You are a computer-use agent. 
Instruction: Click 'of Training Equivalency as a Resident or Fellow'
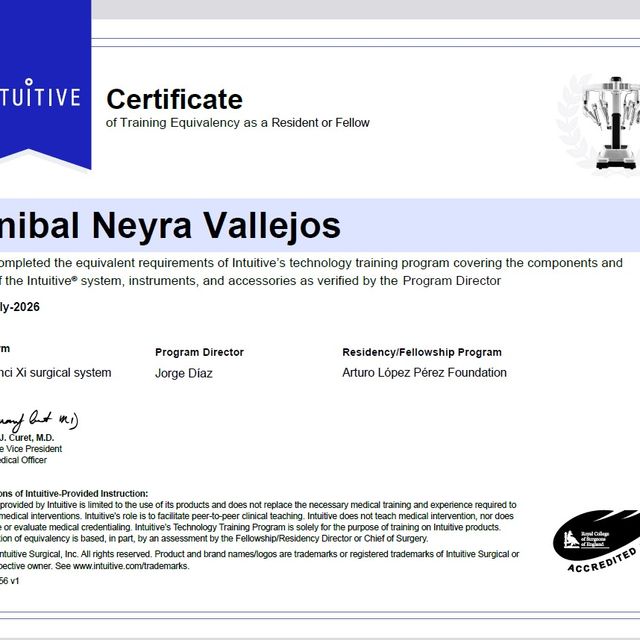coord(238,122)
